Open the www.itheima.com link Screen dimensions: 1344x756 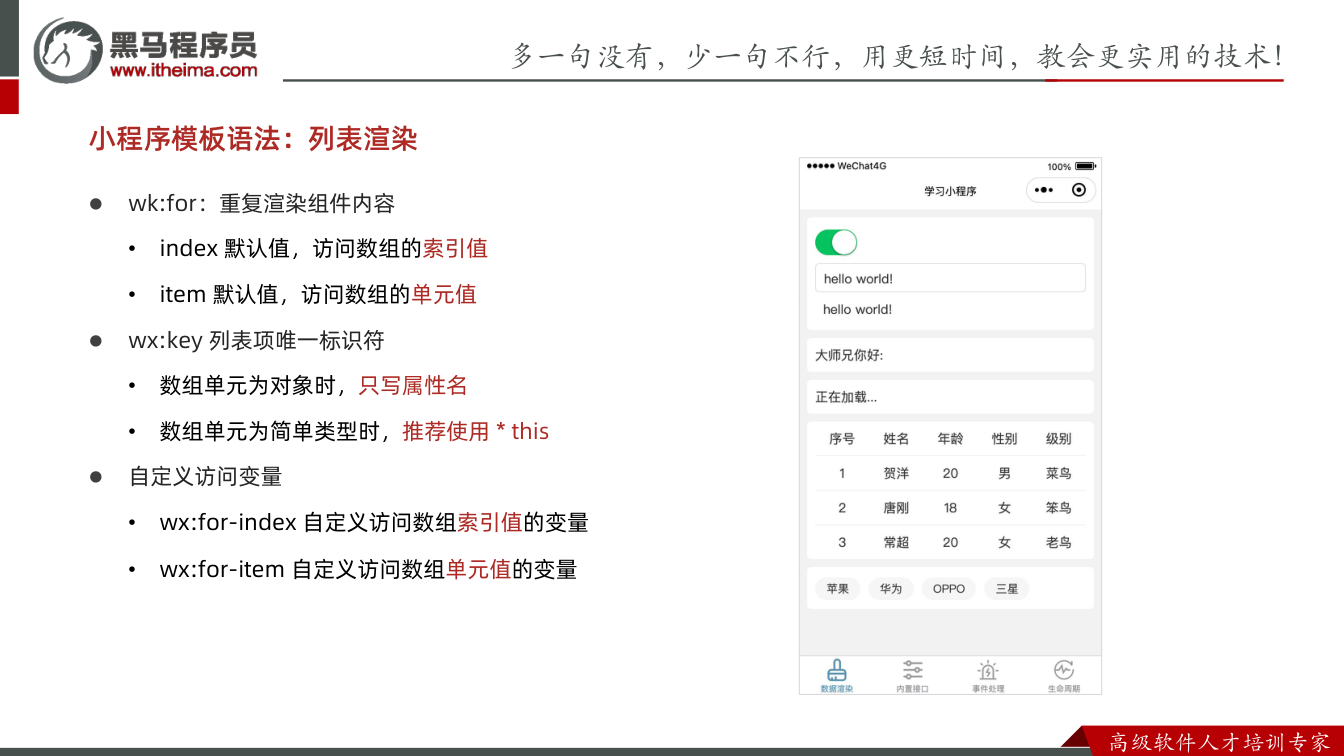[x=184, y=70]
